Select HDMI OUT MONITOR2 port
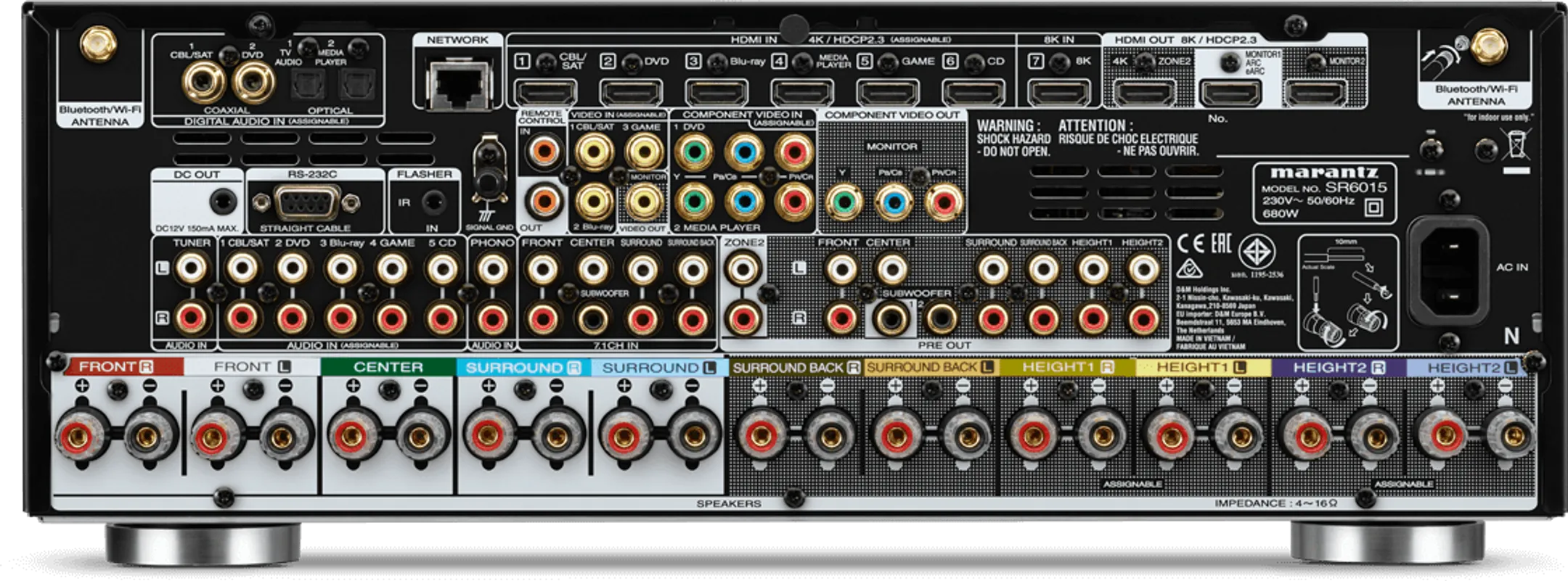The height and width of the screenshot is (581, 1568). point(1316,93)
